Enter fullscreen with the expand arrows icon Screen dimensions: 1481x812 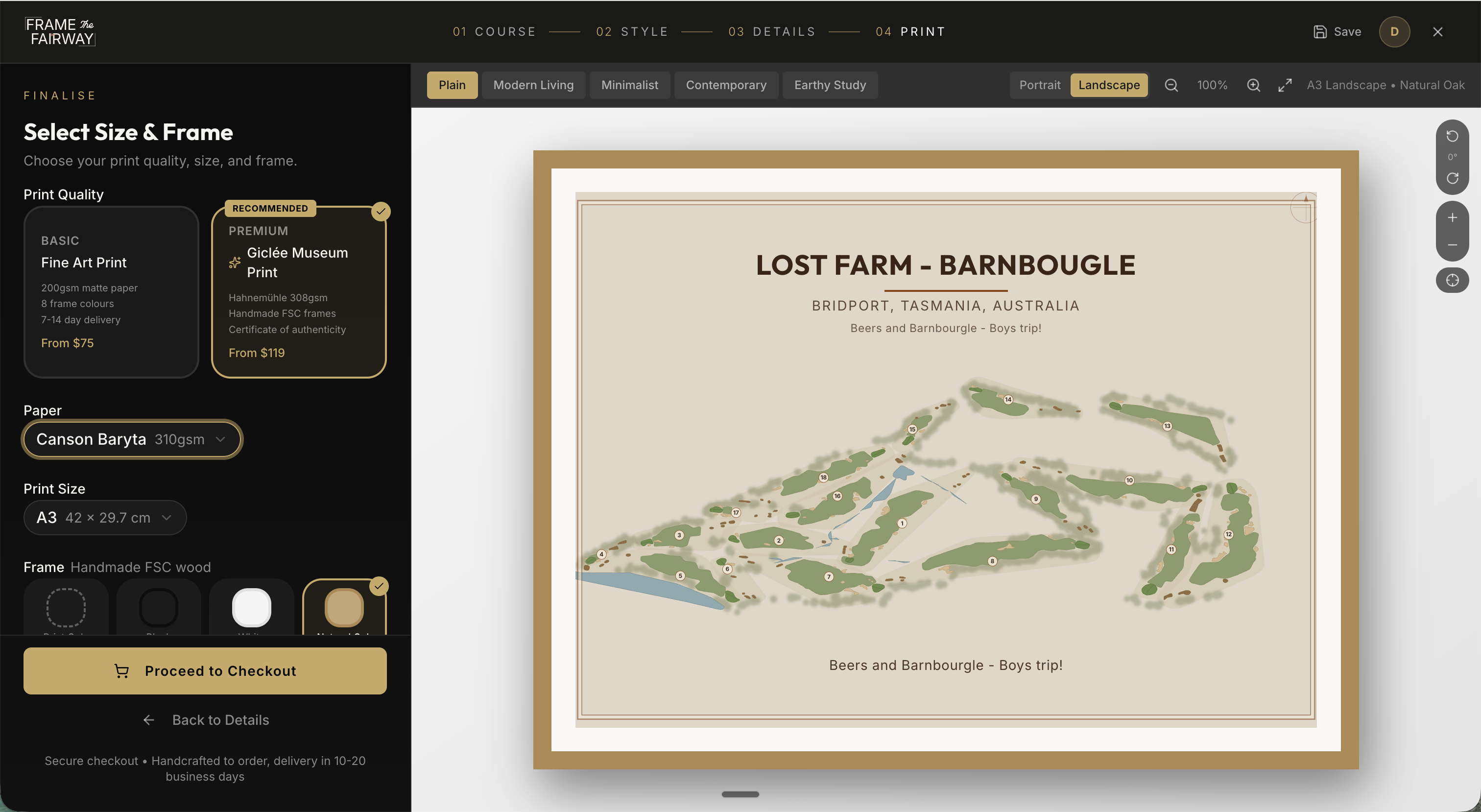coord(1285,85)
